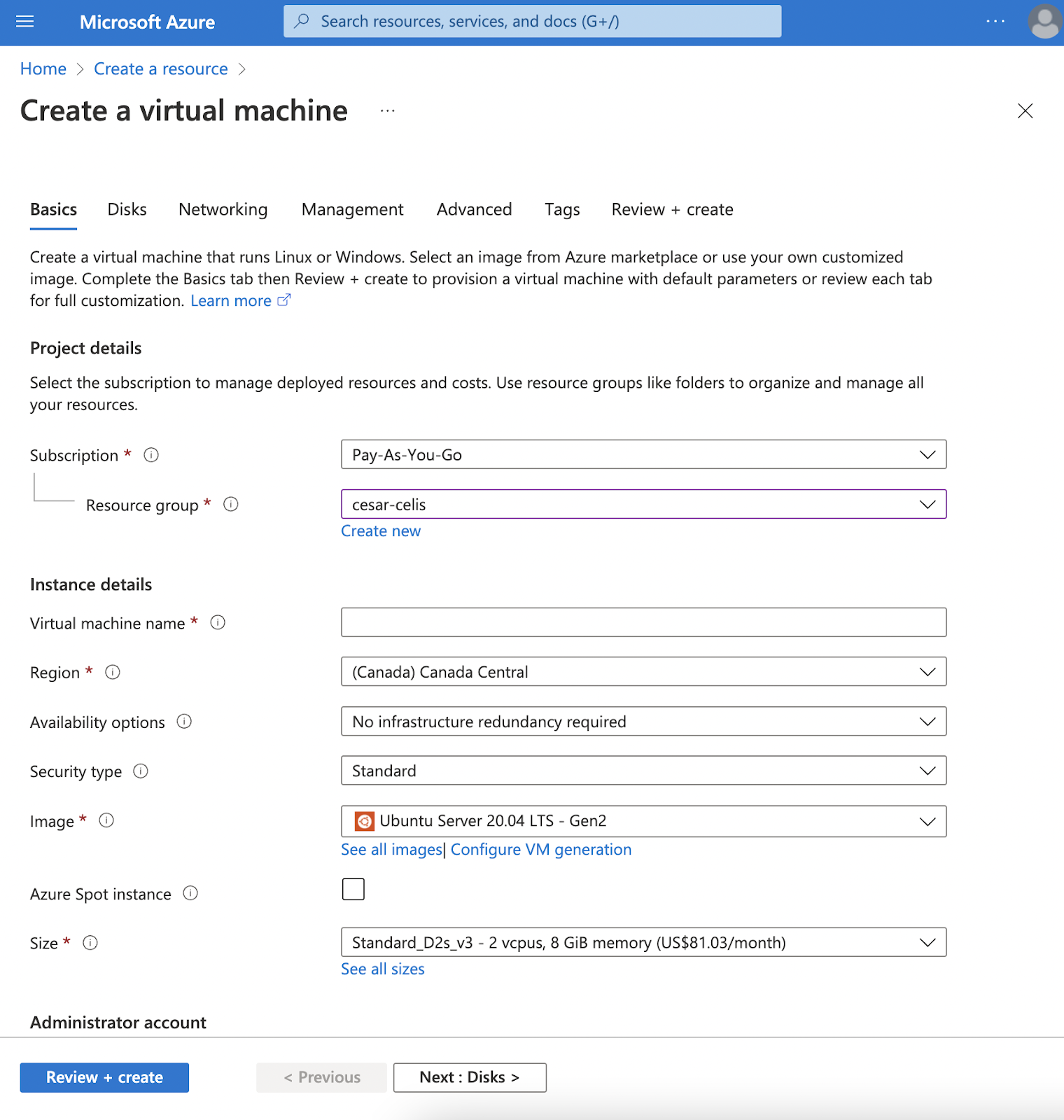Click info icon beside Subscription
The width and height of the screenshot is (1064, 1120).
pyautogui.click(x=151, y=455)
